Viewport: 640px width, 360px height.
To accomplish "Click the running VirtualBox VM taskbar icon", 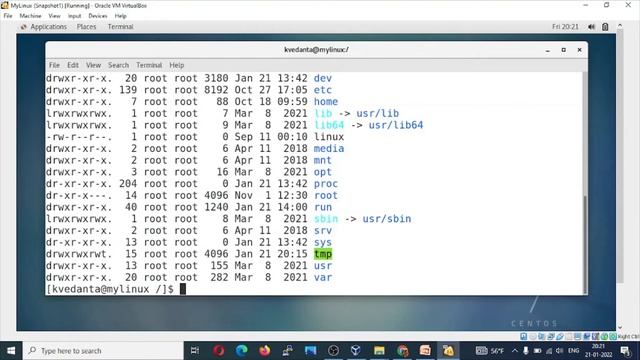I will (448, 351).
